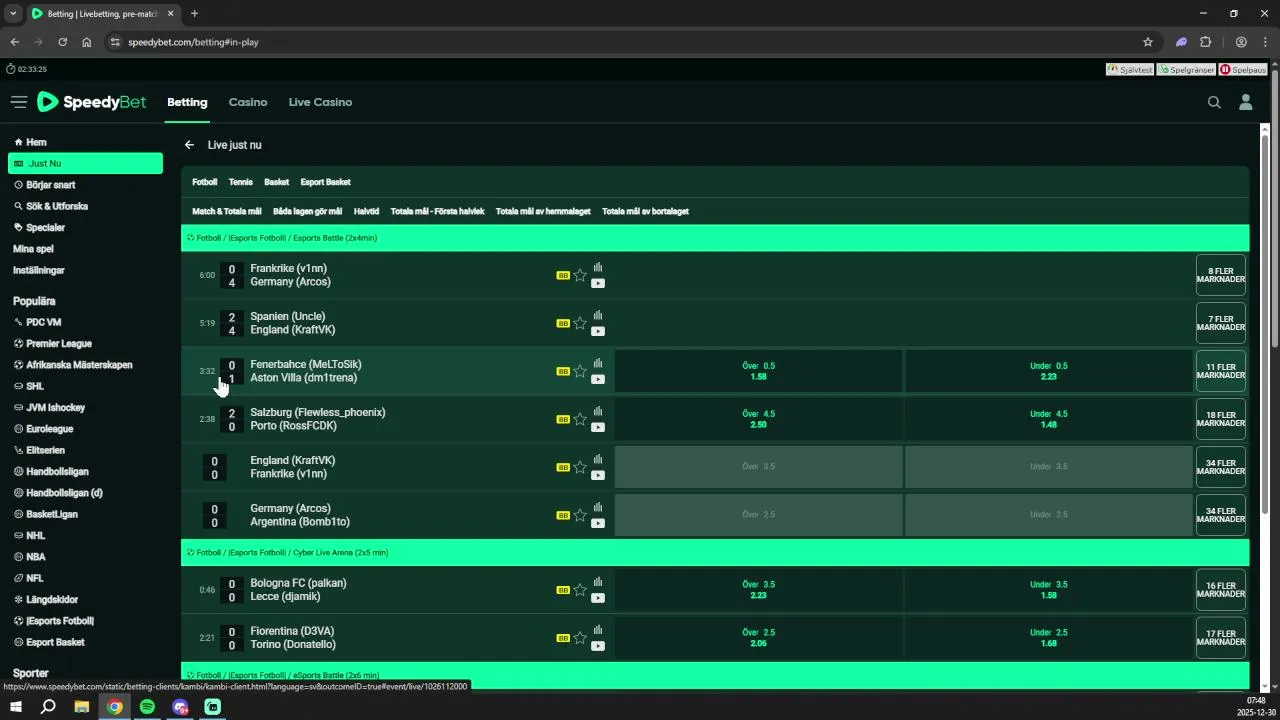
Task: Favorite the Bologna FC vs Lecce match star
Action: pyautogui.click(x=580, y=590)
